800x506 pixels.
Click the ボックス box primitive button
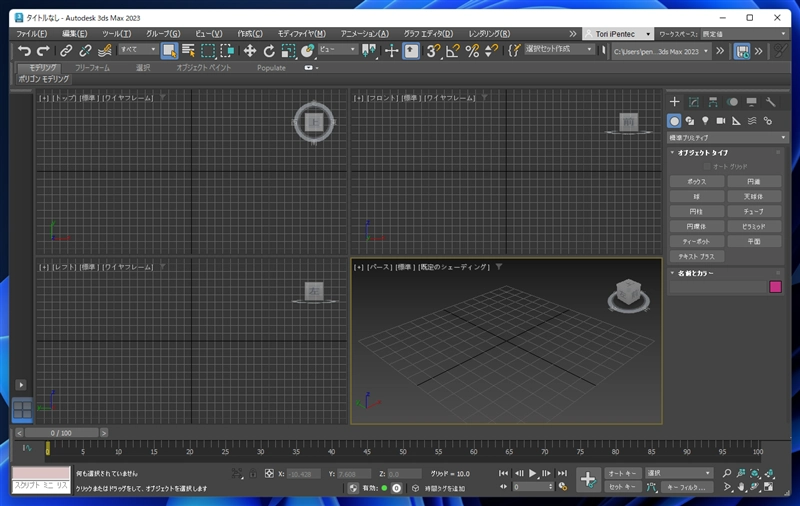click(696, 182)
